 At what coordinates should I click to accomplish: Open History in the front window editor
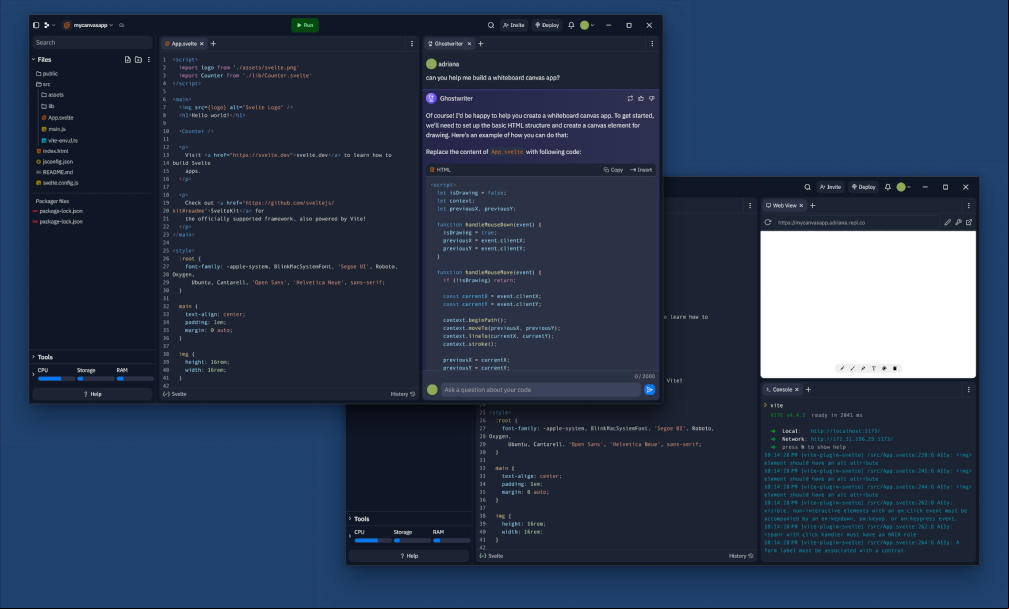[403, 394]
